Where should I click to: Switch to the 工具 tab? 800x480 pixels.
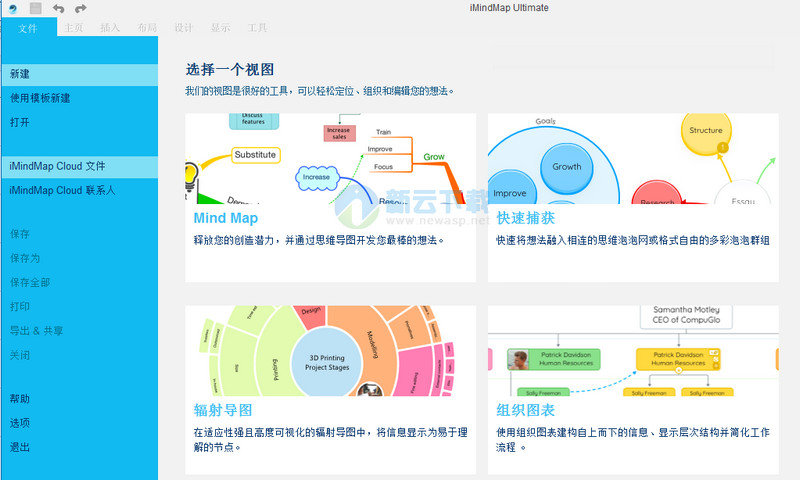pyautogui.click(x=257, y=28)
